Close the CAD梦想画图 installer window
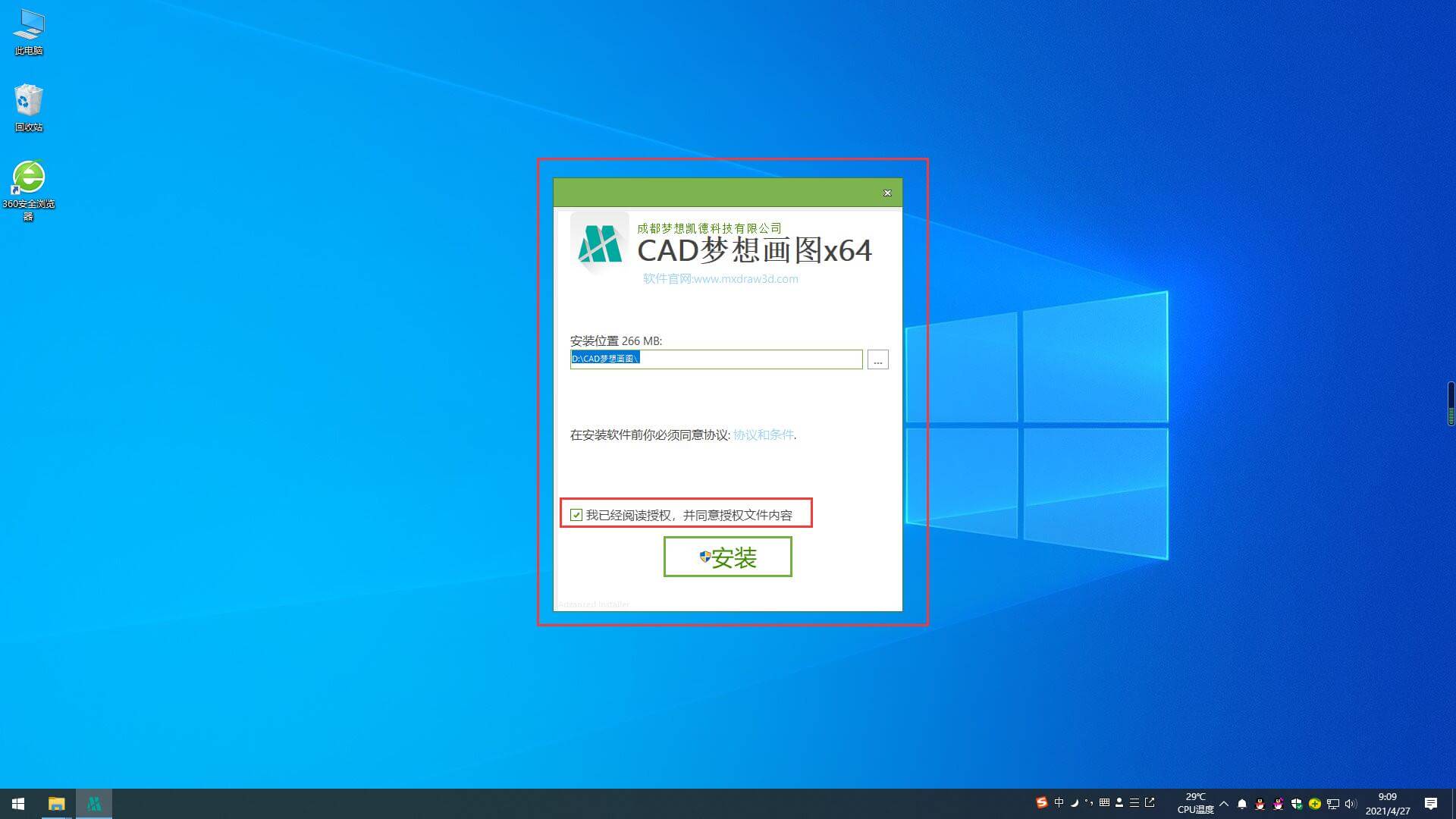This screenshot has height=819, width=1456. (887, 193)
